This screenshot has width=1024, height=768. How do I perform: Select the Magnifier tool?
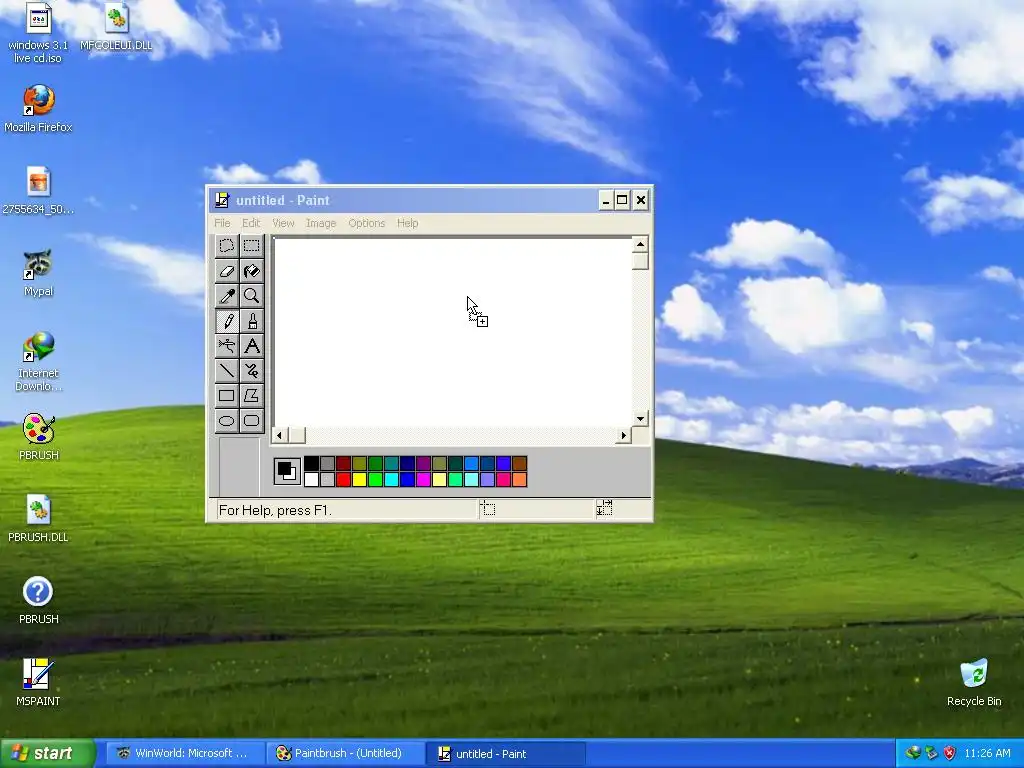click(251, 296)
